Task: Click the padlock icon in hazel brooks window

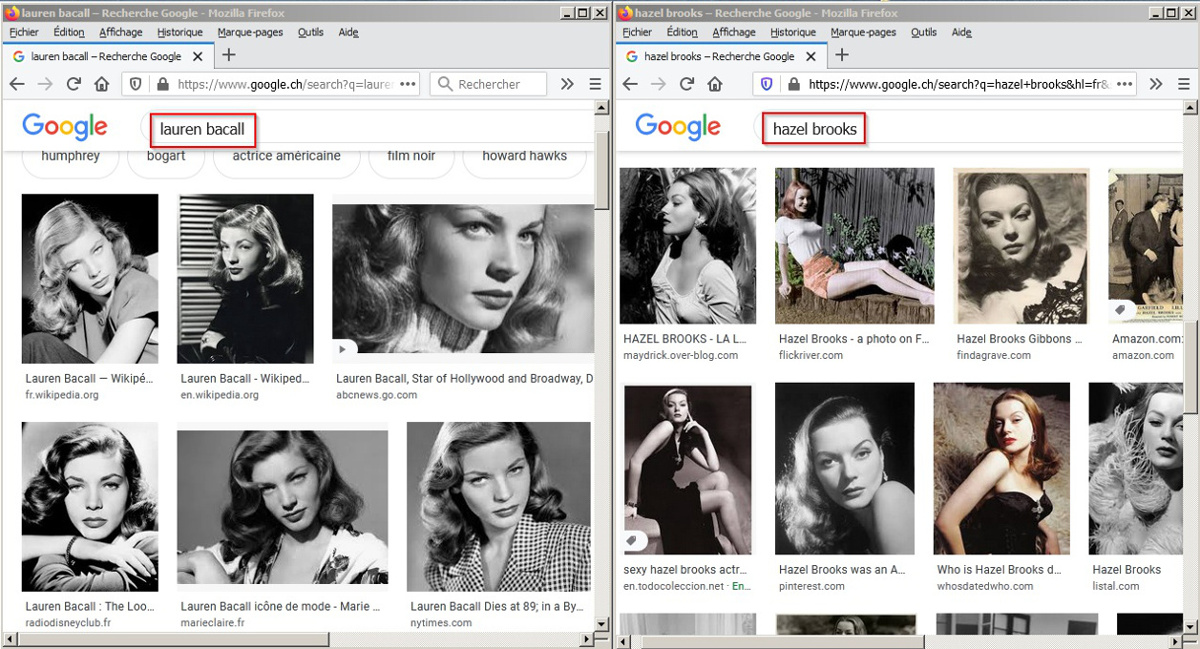Action: coord(793,84)
